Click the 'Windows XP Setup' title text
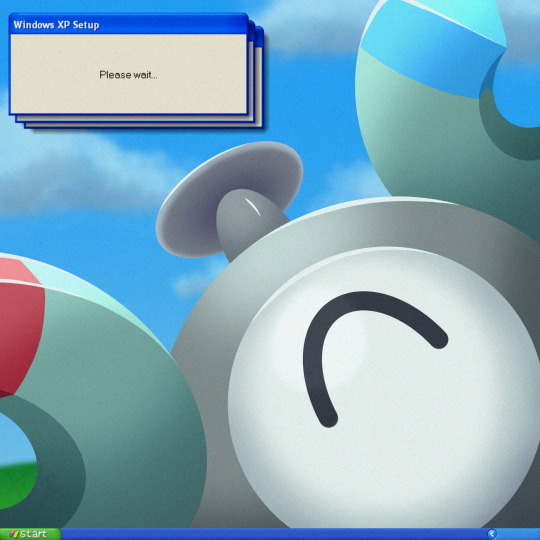This screenshot has width=540, height=540. point(56,25)
